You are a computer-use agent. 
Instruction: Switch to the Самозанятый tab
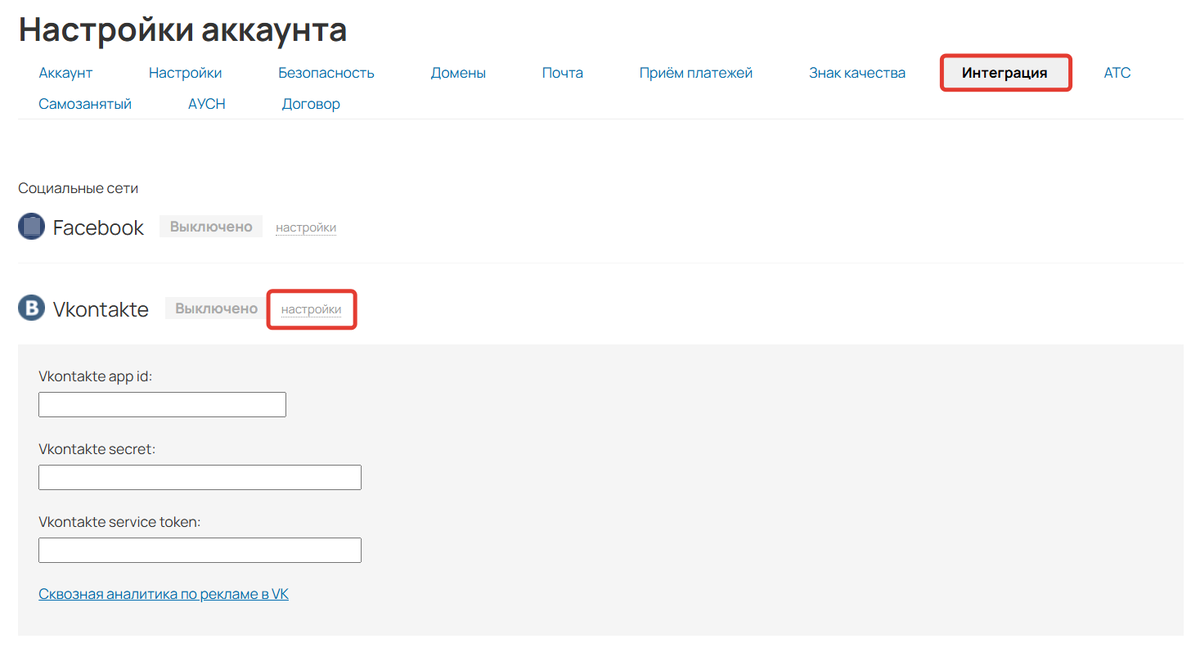85,103
